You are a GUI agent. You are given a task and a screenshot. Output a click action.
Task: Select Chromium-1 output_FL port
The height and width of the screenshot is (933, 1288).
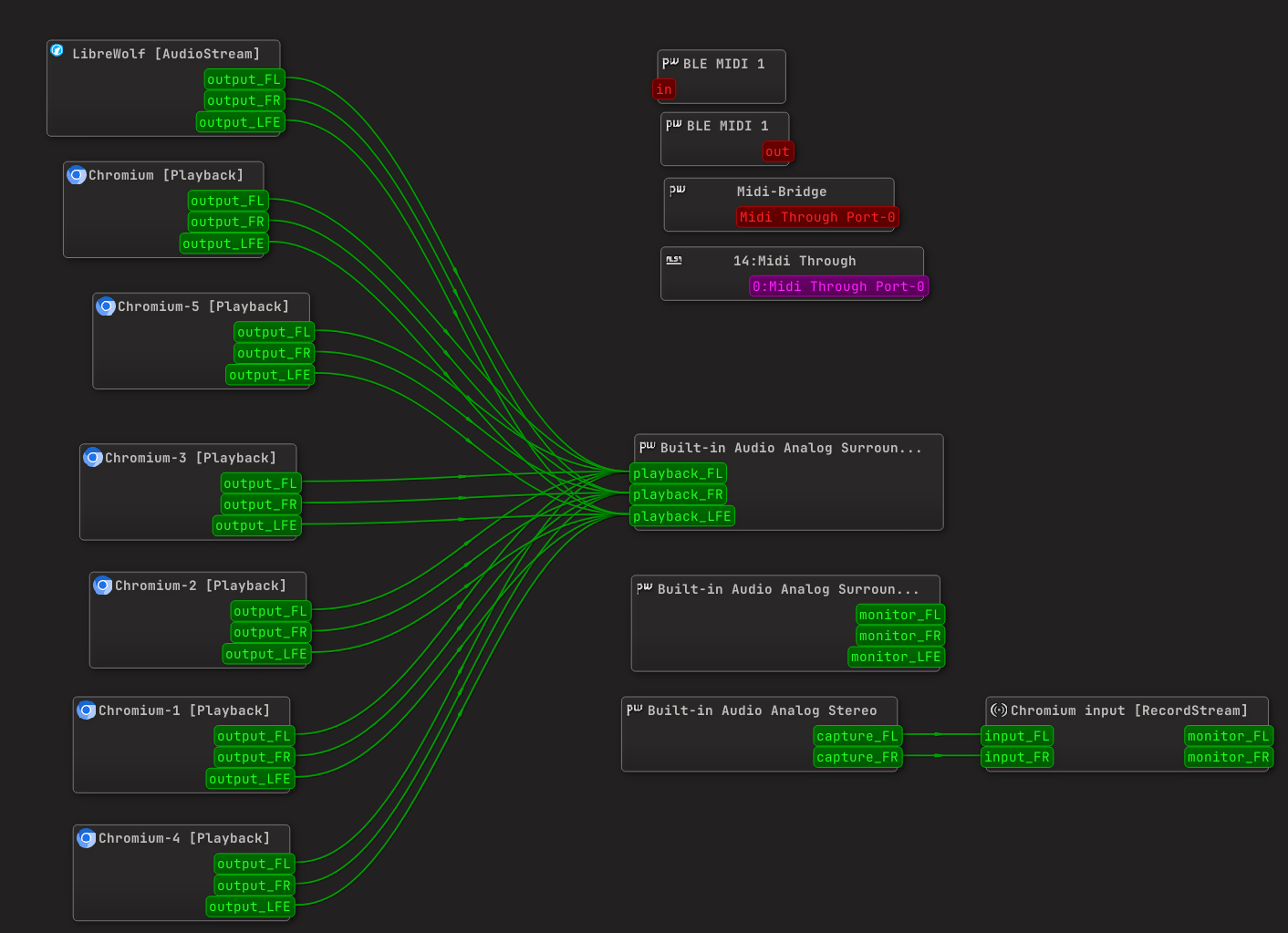(254, 736)
